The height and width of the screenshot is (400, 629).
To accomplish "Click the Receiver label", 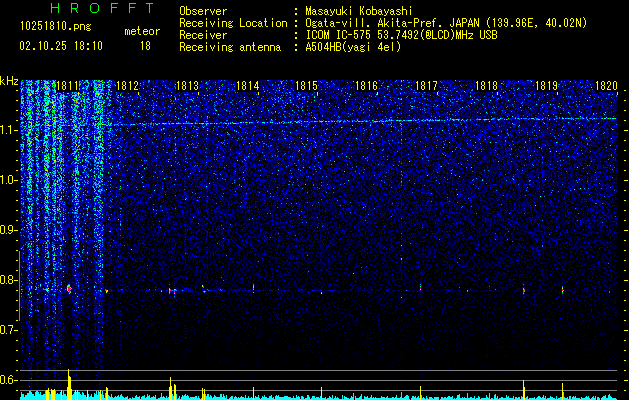I will [203, 35].
